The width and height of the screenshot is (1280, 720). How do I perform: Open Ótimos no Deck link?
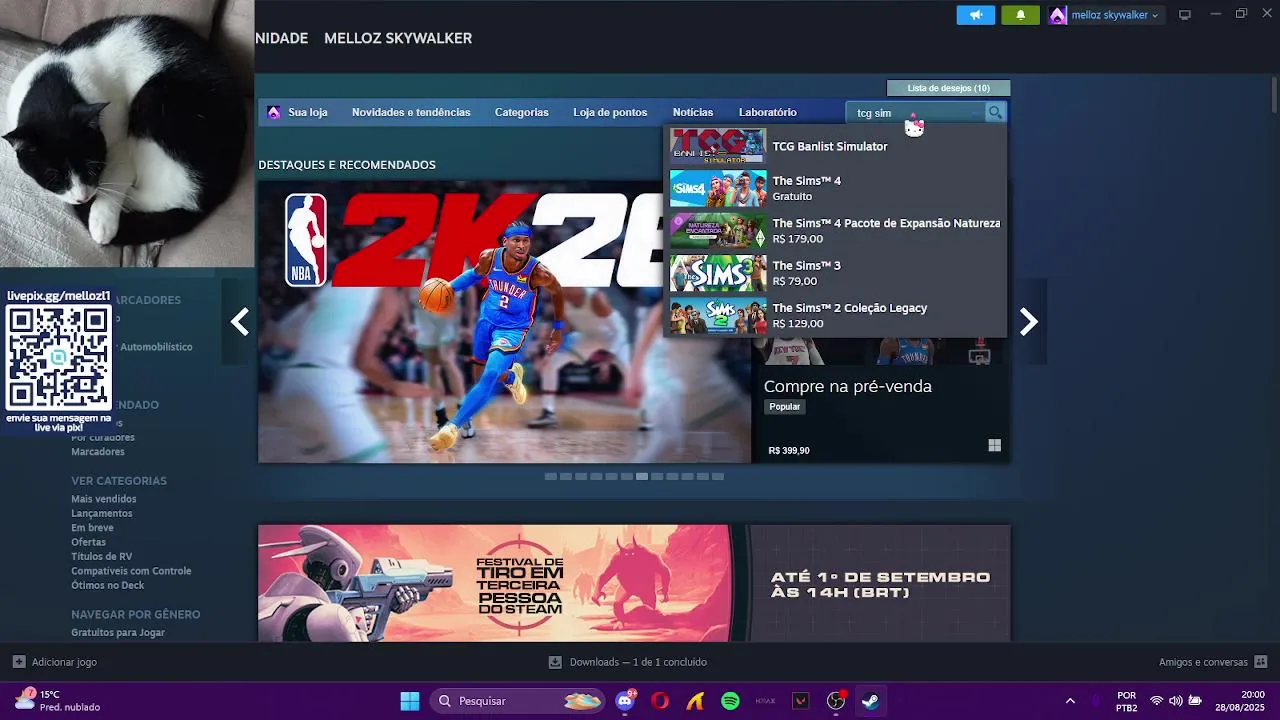pyautogui.click(x=108, y=585)
